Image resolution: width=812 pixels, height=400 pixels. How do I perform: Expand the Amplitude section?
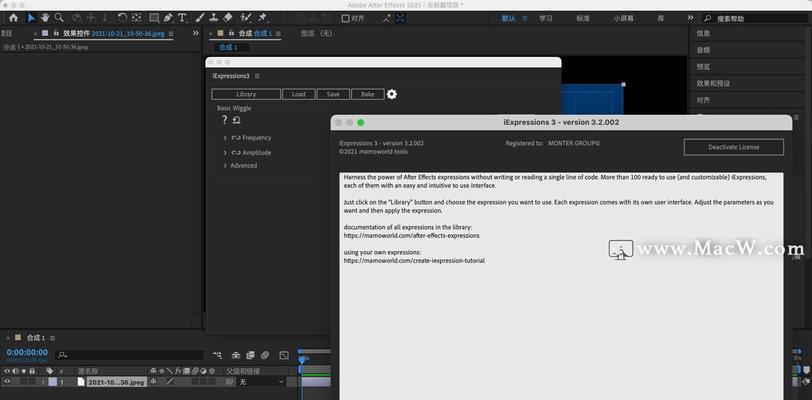[x=225, y=153]
